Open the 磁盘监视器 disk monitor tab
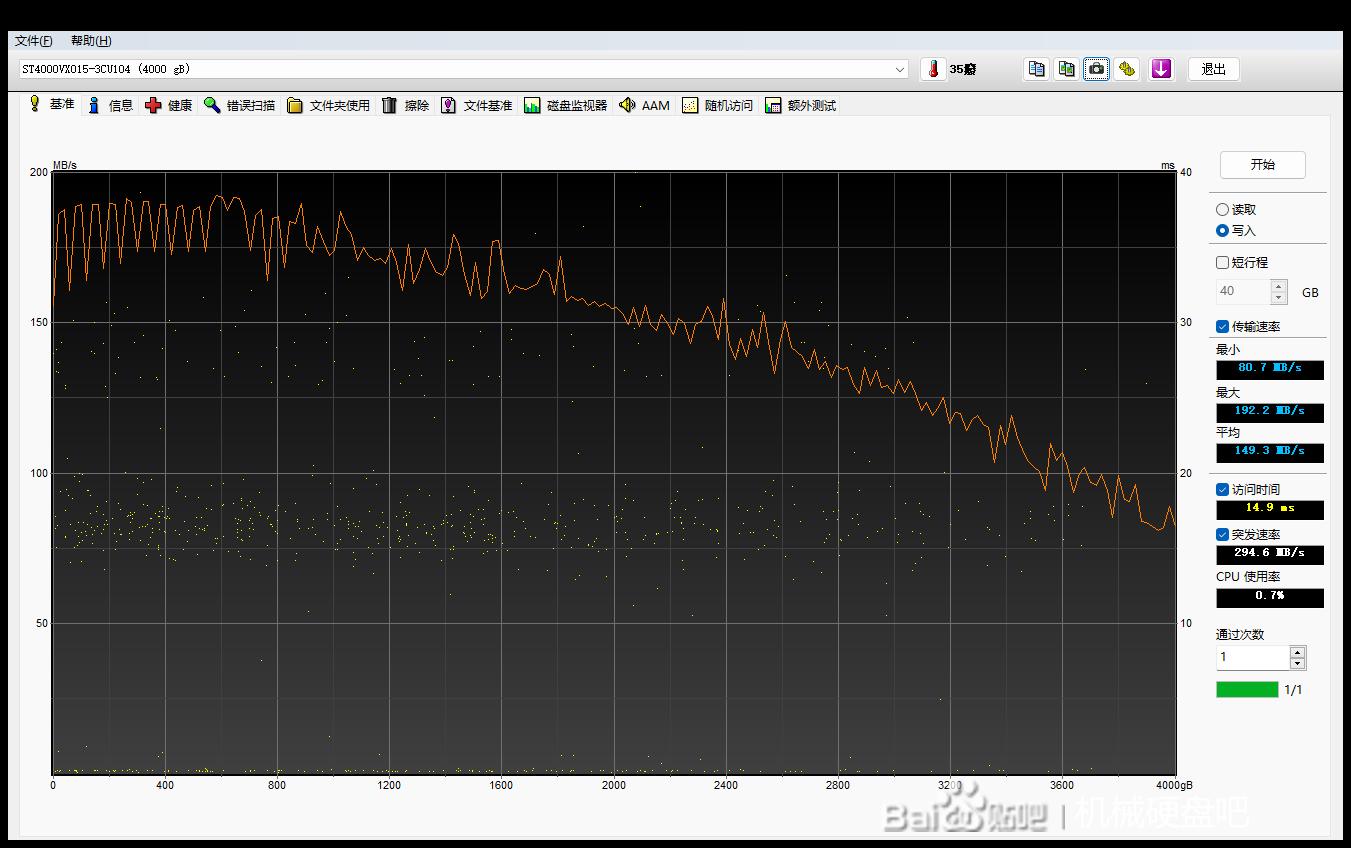The height and width of the screenshot is (848, 1351). click(566, 105)
